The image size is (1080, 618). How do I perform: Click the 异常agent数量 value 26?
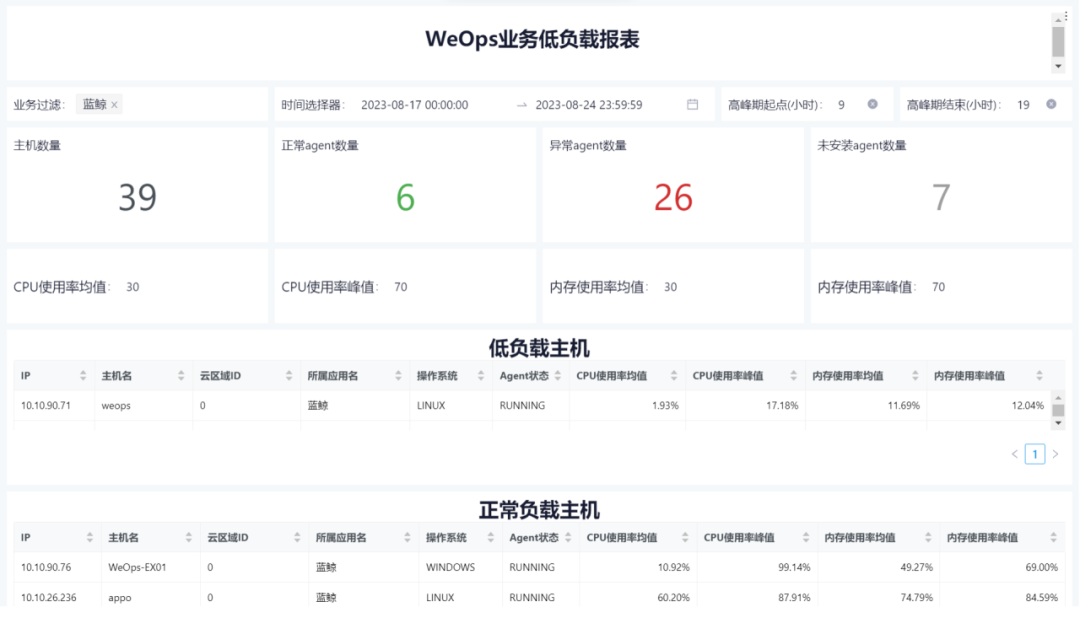[x=673, y=198]
